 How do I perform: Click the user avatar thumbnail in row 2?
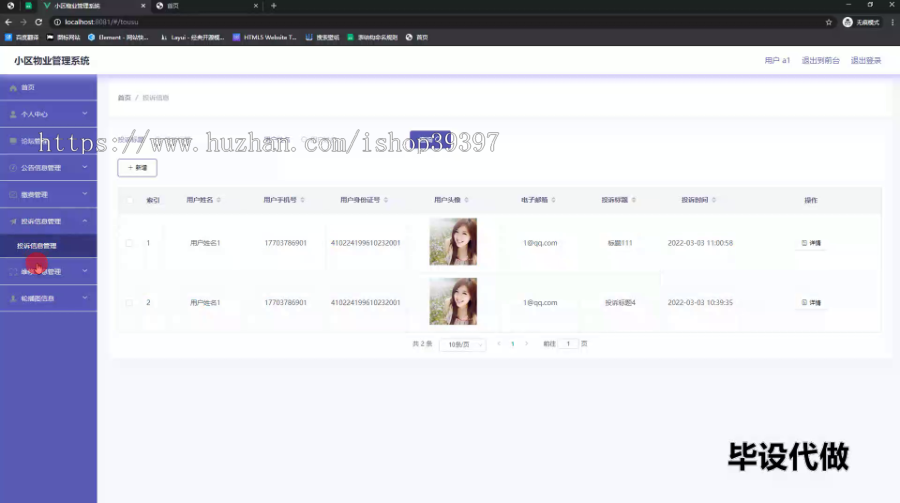point(453,301)
